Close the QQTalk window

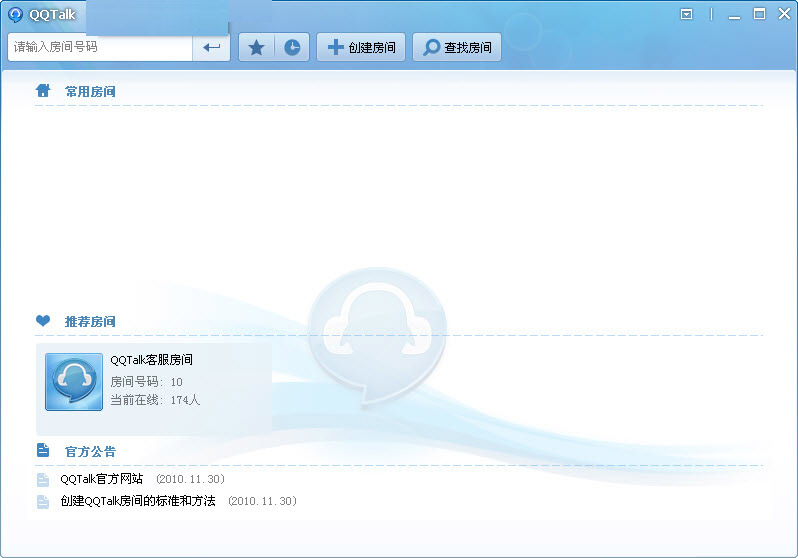pyautogui.click(x=782, y=14)
